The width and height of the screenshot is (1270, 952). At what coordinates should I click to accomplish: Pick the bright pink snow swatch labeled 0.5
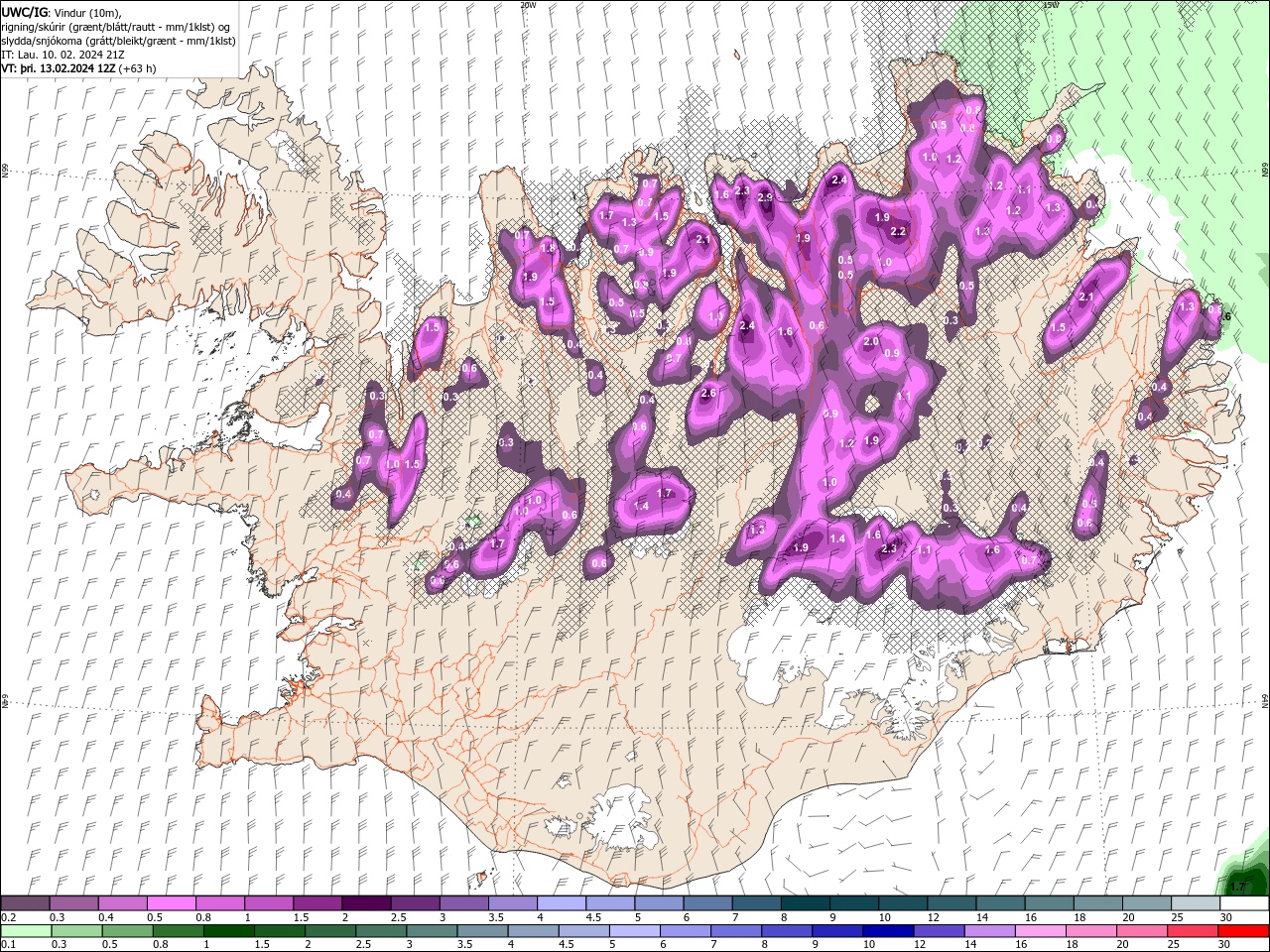pos(171,903)
